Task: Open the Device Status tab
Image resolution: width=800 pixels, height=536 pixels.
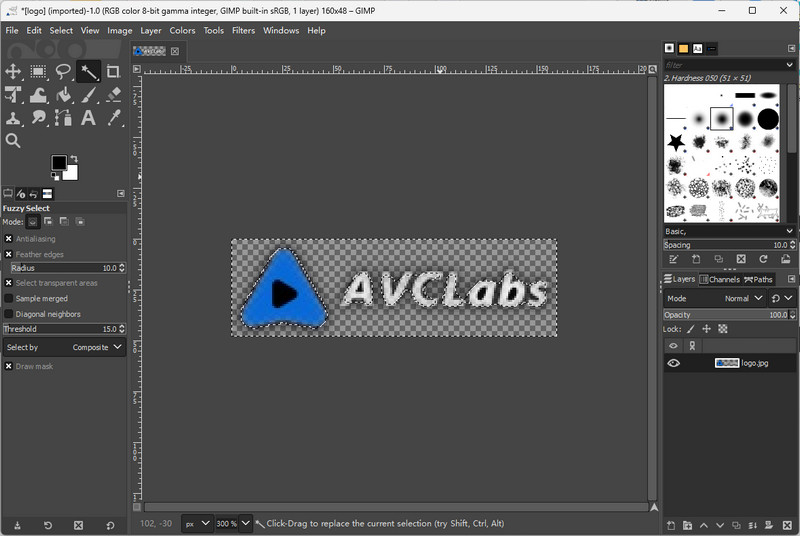Action: click(21, 194)
